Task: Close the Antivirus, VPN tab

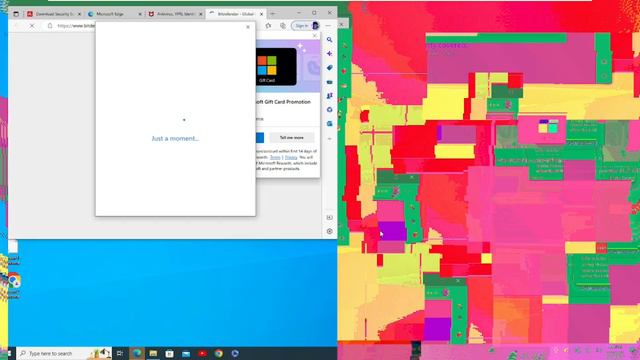Action: (200, 14)
